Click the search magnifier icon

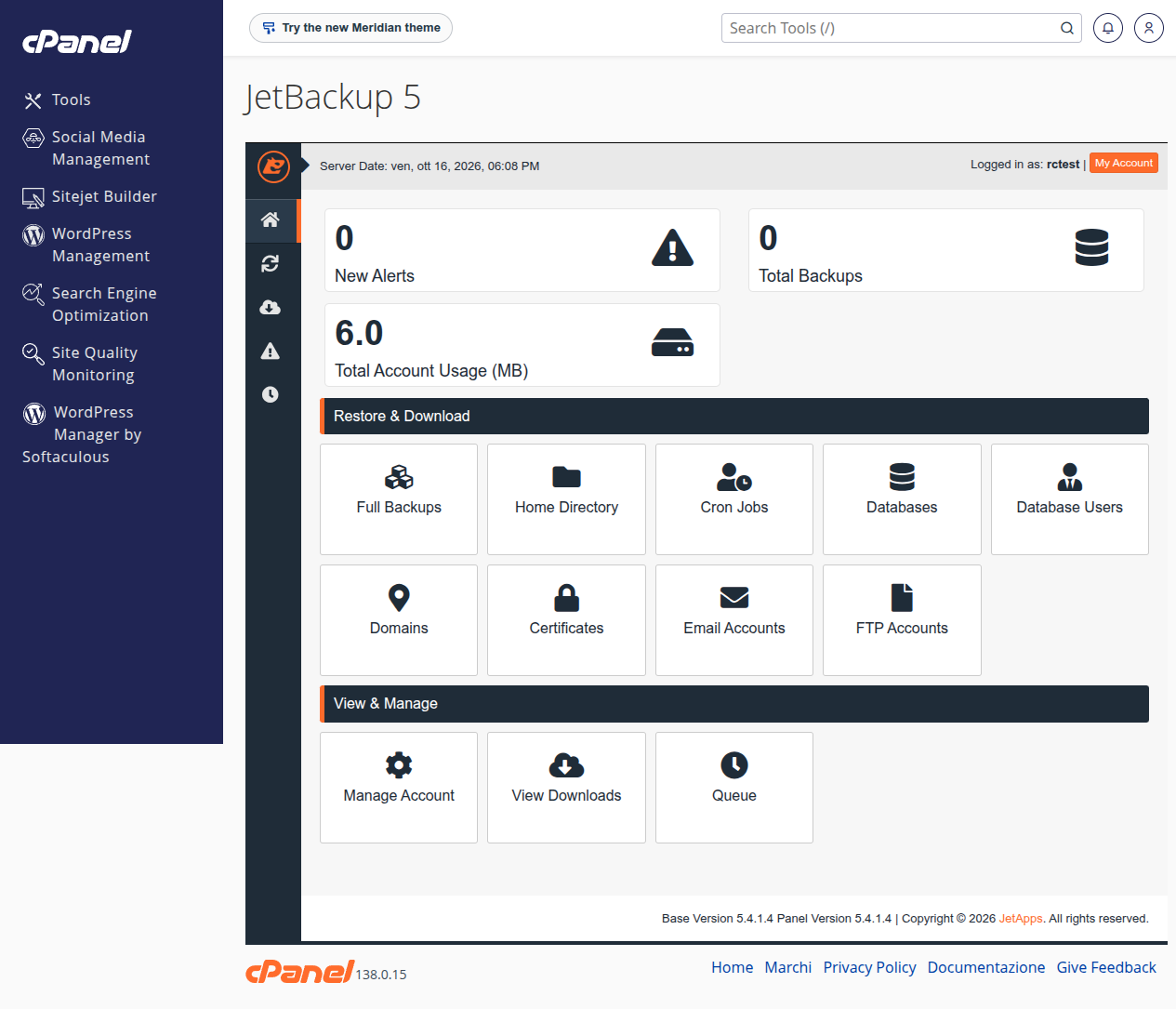pyautogui.click(x=1067, y=28)
